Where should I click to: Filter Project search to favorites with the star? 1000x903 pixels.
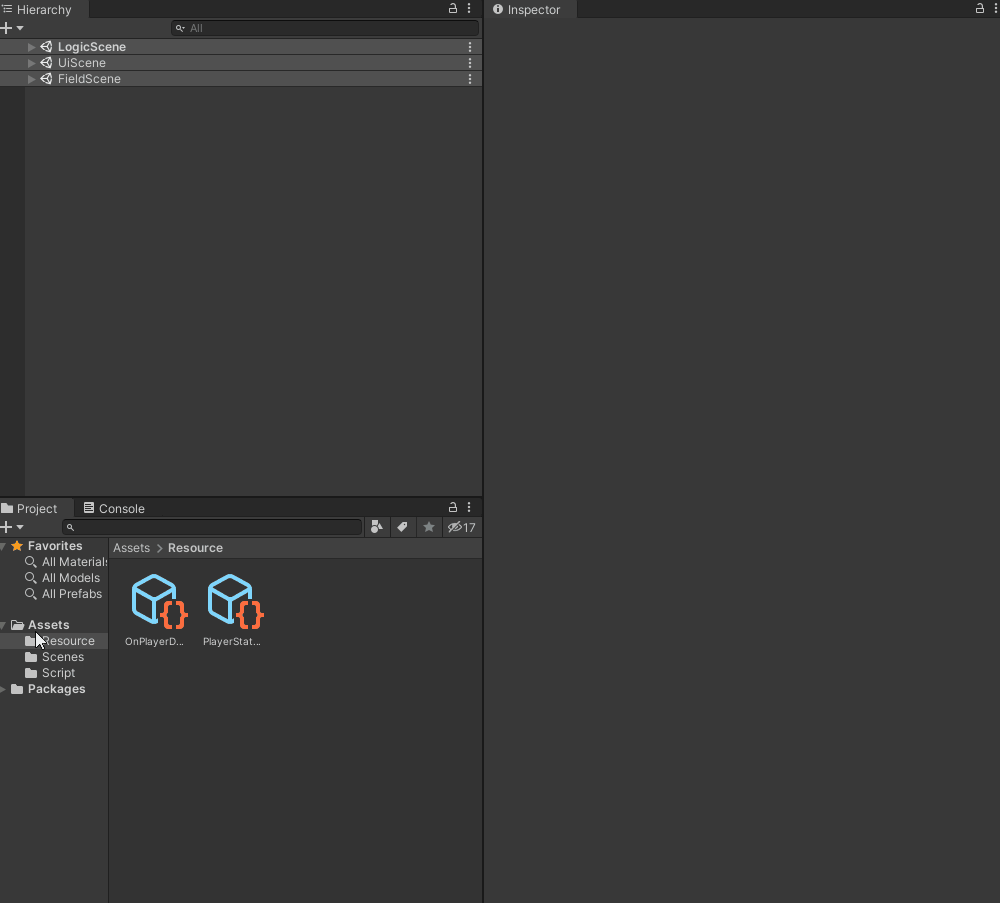click(x=429, y=527)
